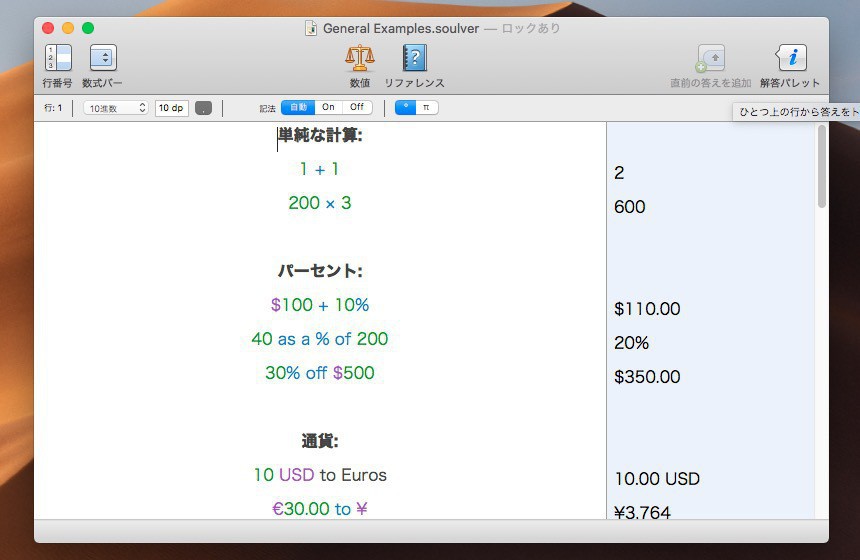Viewport: 860px width, 560px height.
Task: Open the 10進数 number base dropdown
Action: click(116, 108)
